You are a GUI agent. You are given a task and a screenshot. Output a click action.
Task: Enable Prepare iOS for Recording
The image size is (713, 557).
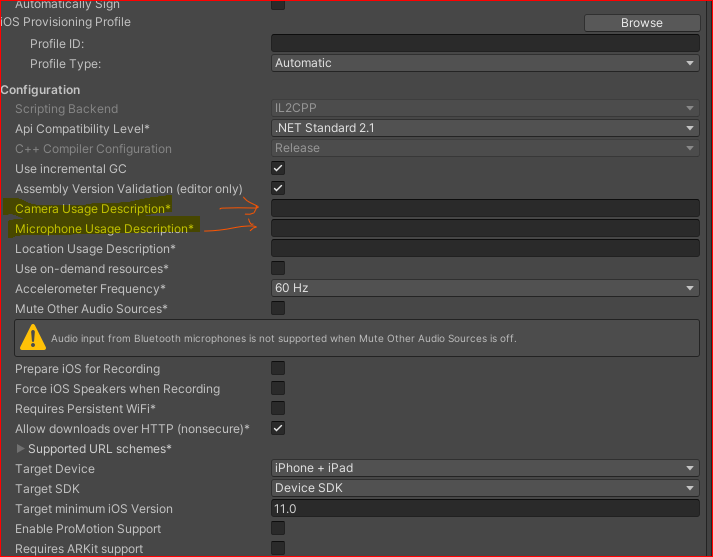point(278,368)
